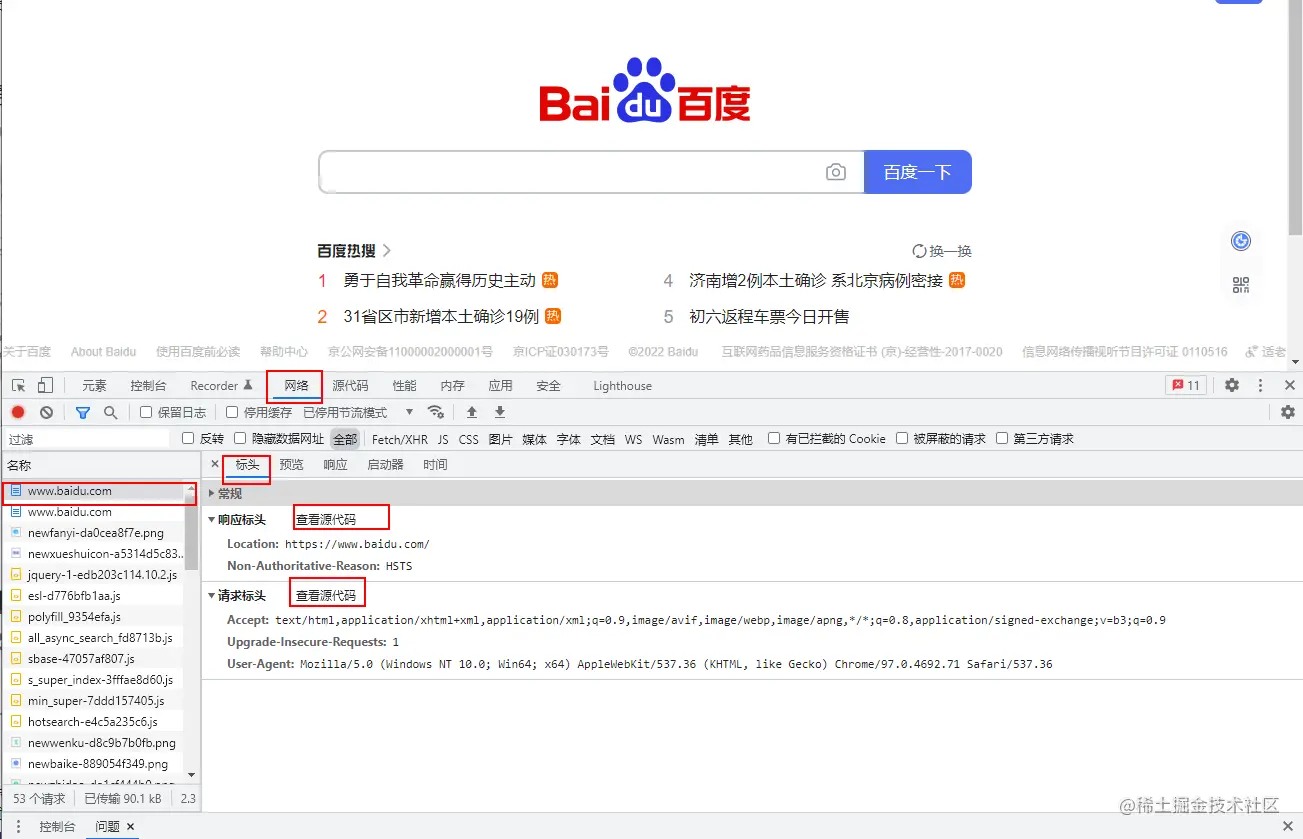Switch to the 元素 panel tab
Image resolution: width=1303 pixels, height=839 pixels.
pyautogui.click(x=94, y=385)
